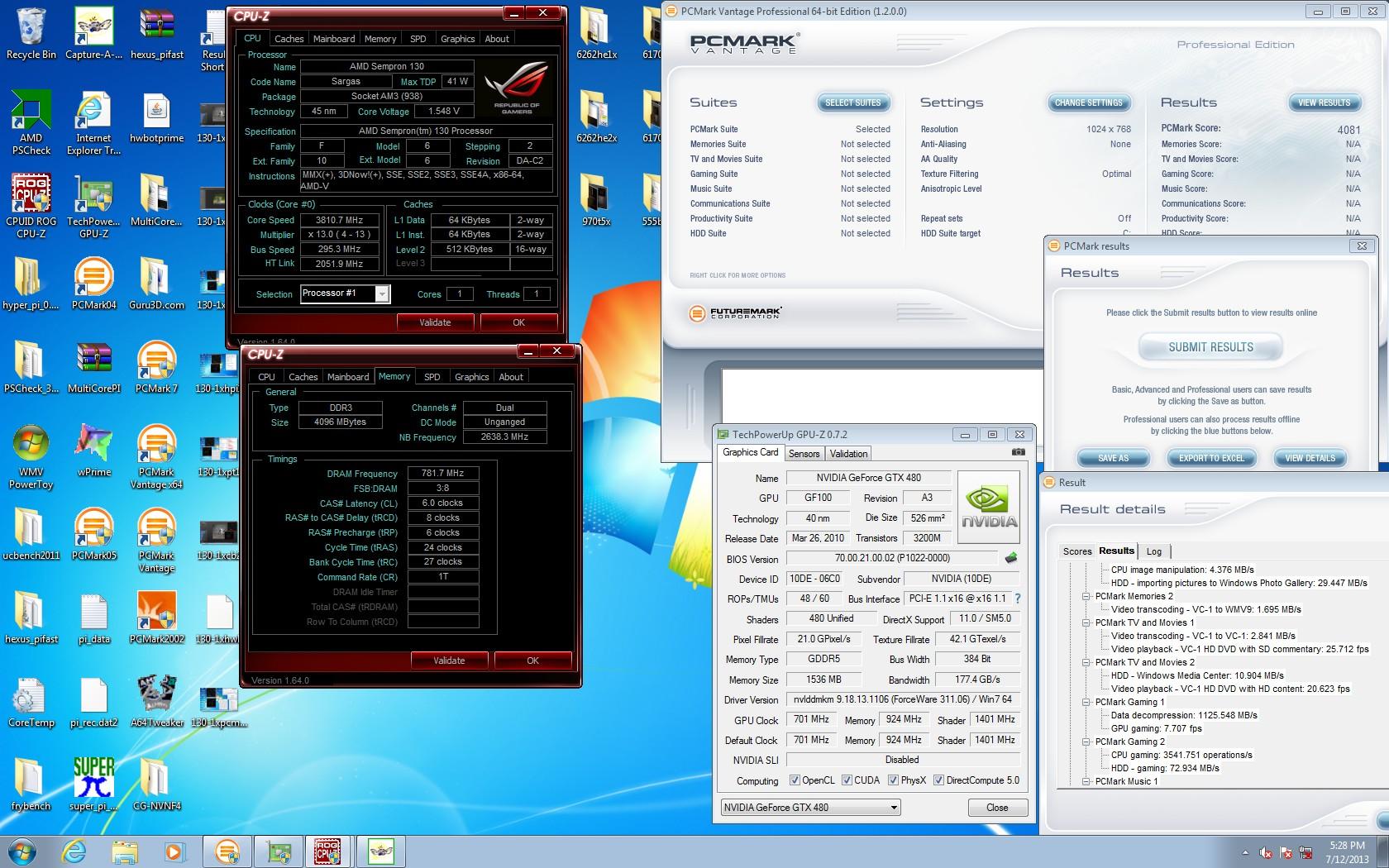Image resolution: width=1389 pixels, height=868 pixels.
Task: Open Graphics tab in lower CPU-Z window
Action: point(472,377)
